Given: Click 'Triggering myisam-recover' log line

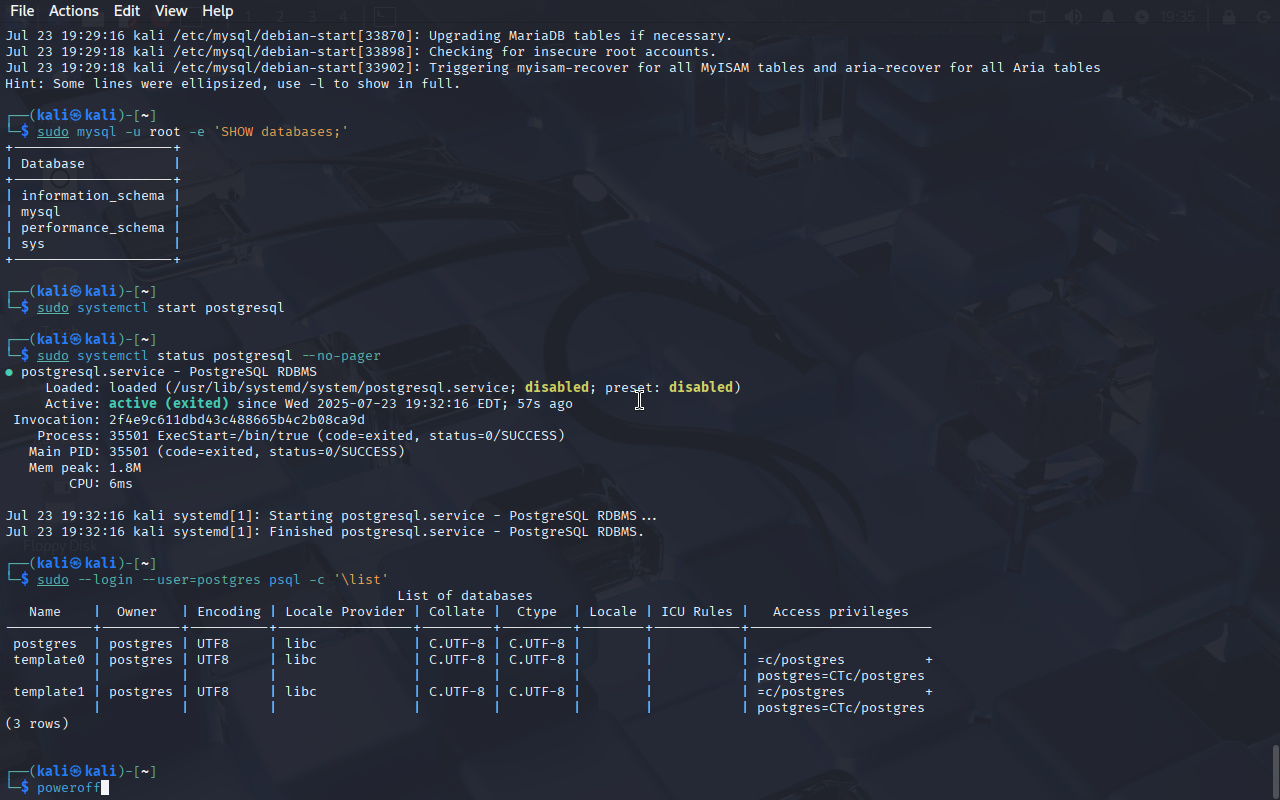Looking at the screenshot, I should 553,68.
